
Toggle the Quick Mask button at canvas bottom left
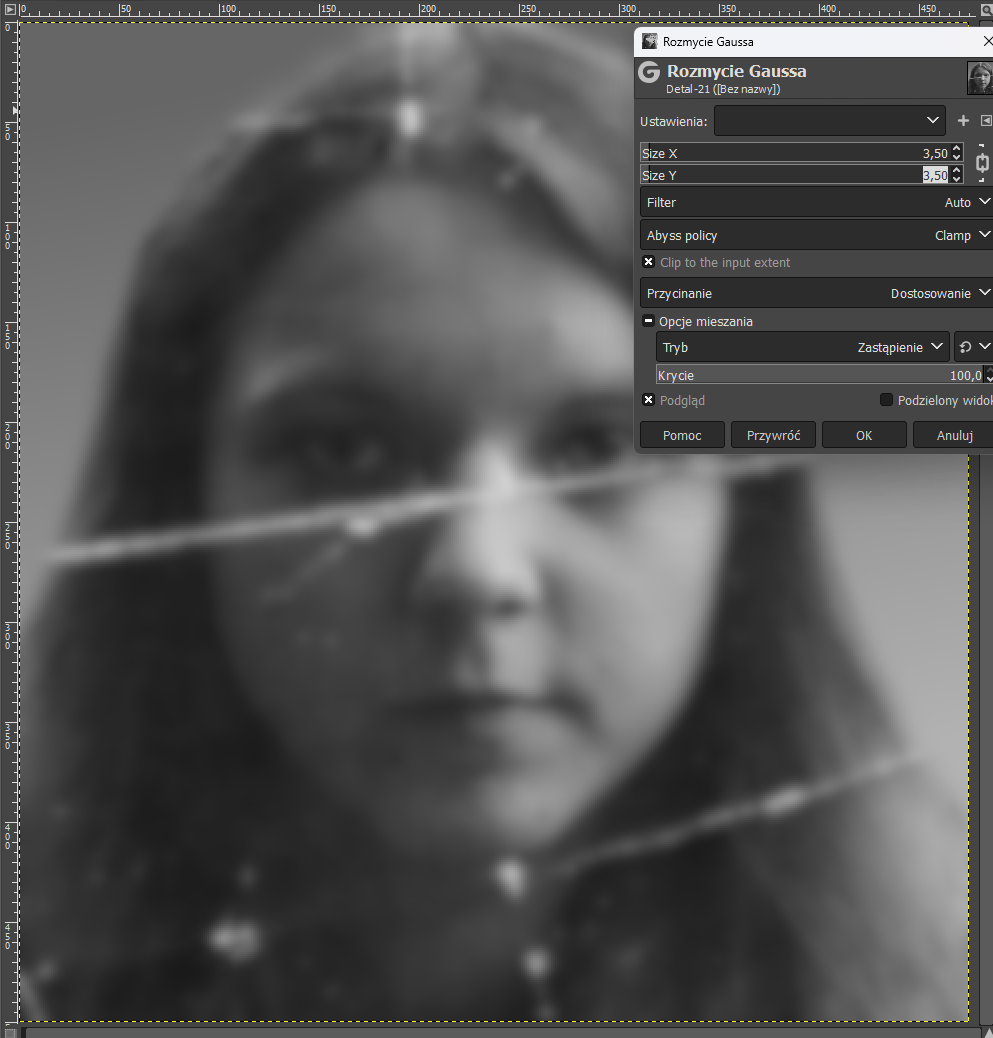pyautogui.click(x=9, y=1032)
